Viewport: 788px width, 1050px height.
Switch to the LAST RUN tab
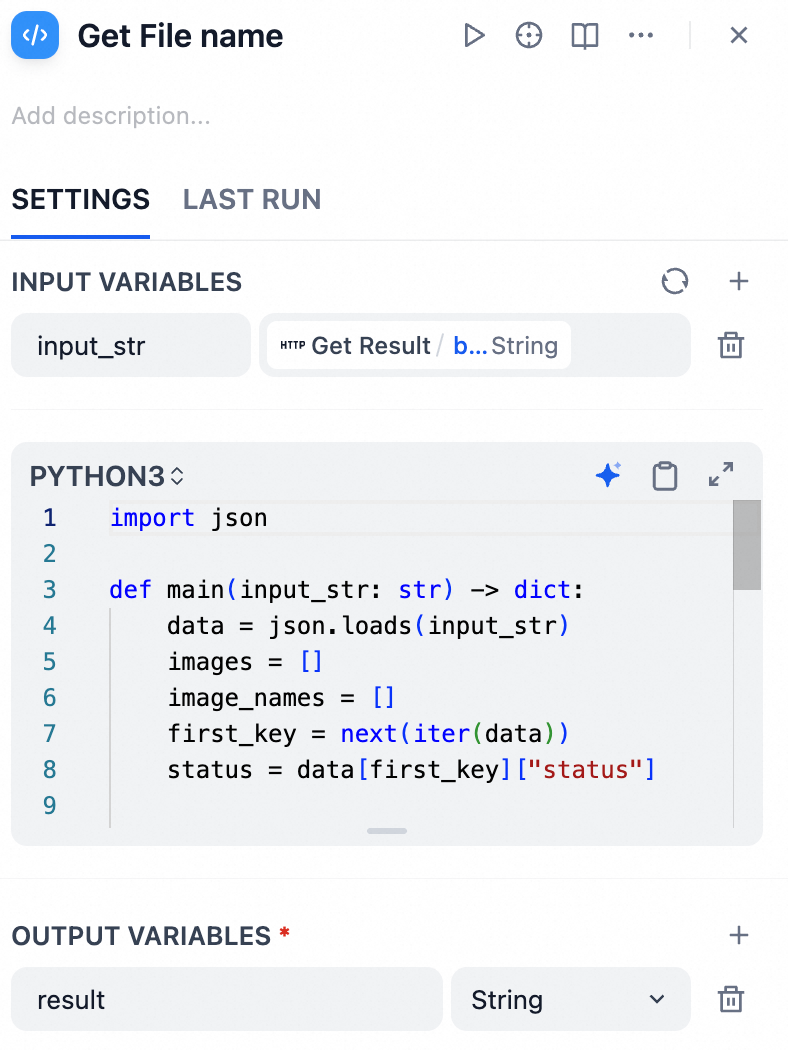click(252, 200)
